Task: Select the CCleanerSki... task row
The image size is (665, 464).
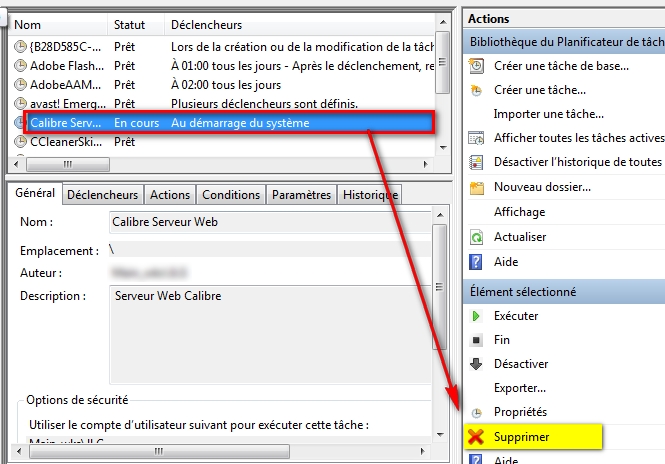Action: click(x=222, y=142)
